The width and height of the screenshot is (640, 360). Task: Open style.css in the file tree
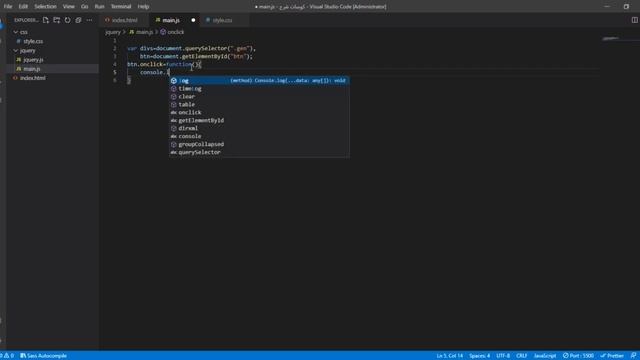coord(33,41)
